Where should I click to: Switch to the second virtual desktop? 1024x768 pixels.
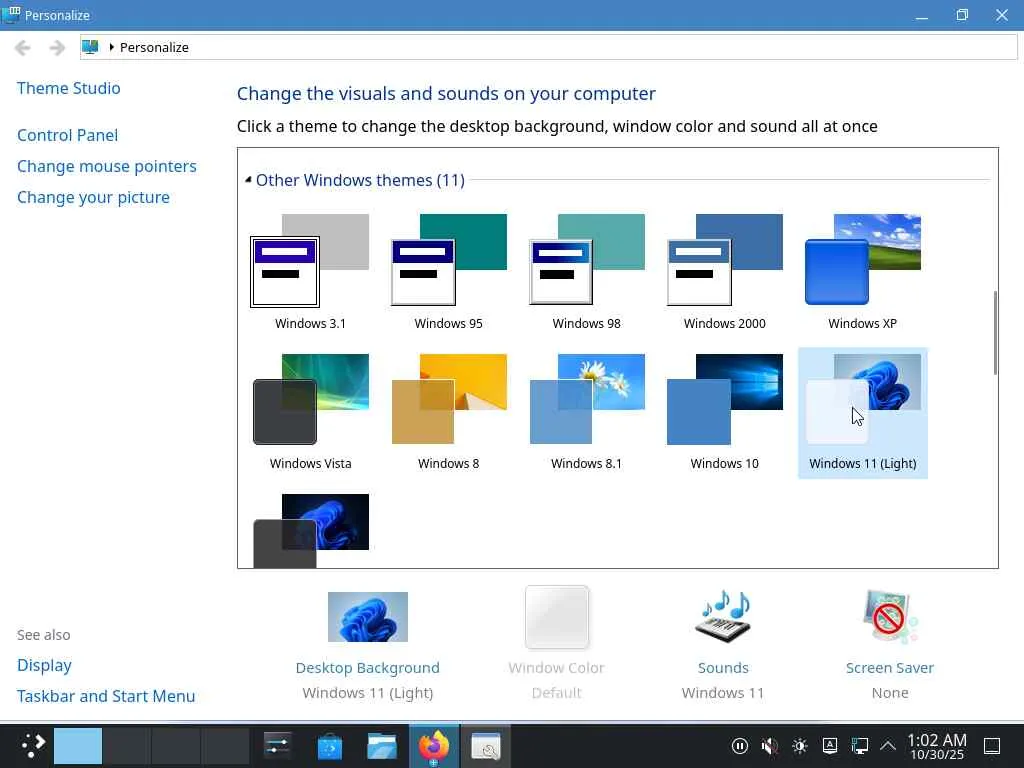coord(127,746)
